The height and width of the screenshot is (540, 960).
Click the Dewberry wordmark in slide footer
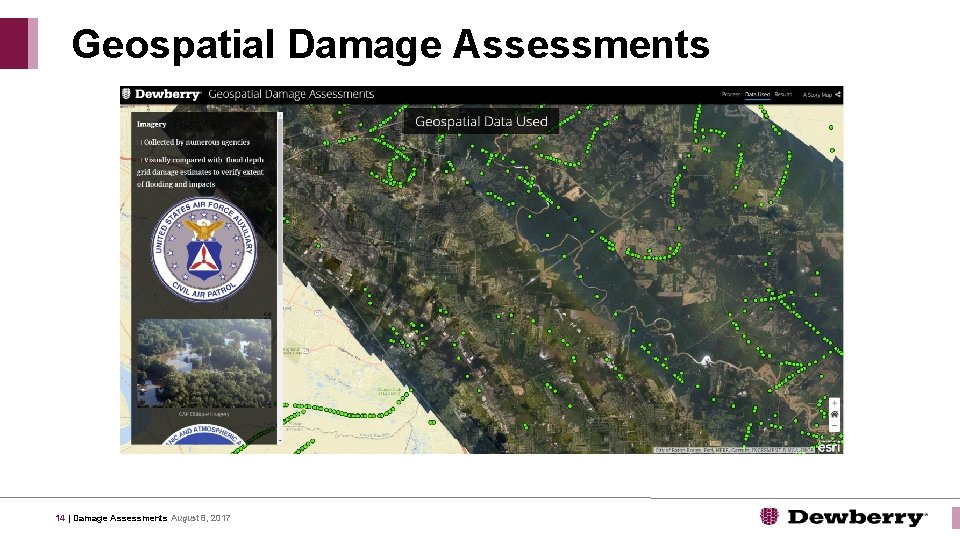pos(857,517)
